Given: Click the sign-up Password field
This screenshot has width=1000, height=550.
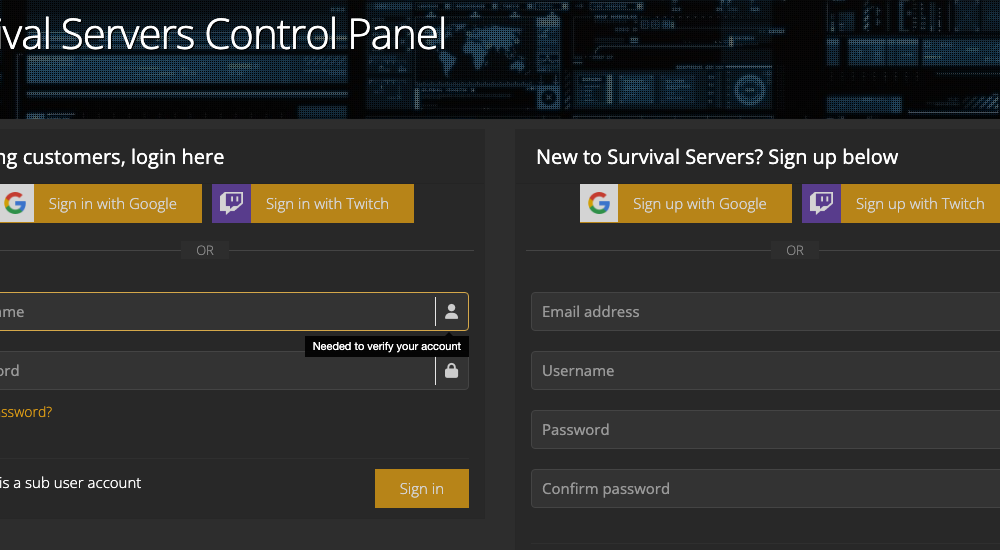Looking at the screenshot, I should pyautogui.click(x=765, y=429).
